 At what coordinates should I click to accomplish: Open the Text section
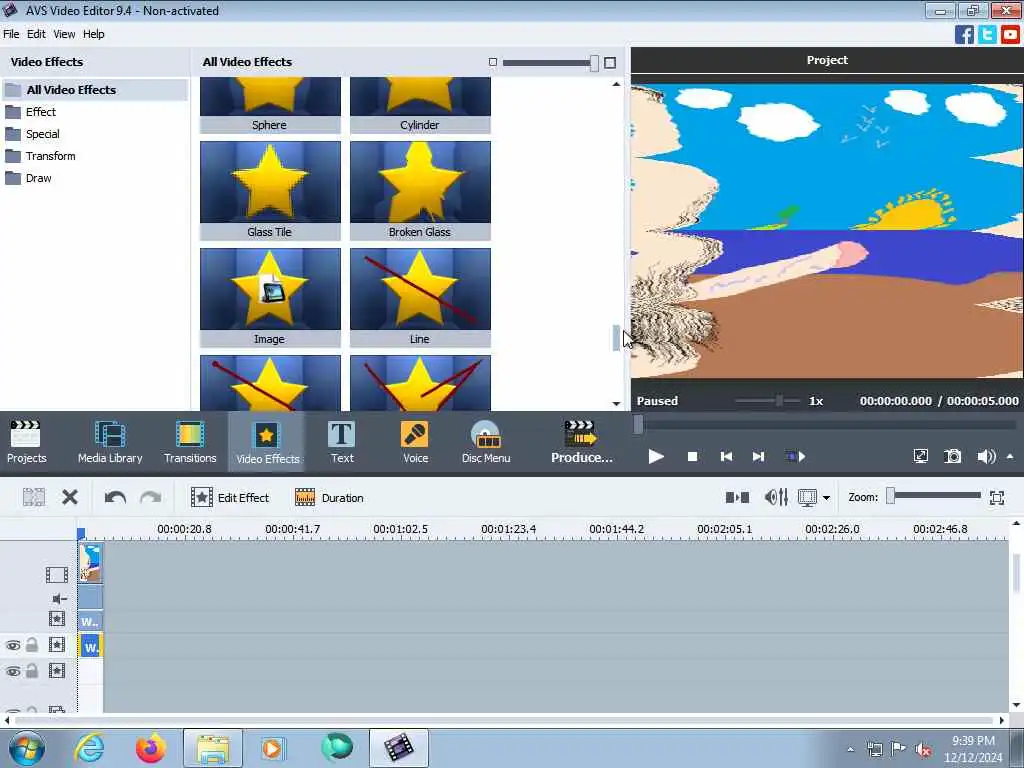(x=342, y=441)
